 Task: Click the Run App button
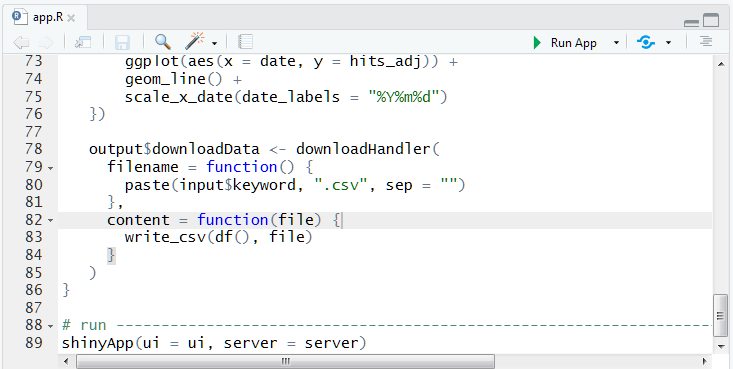(565, 43)
